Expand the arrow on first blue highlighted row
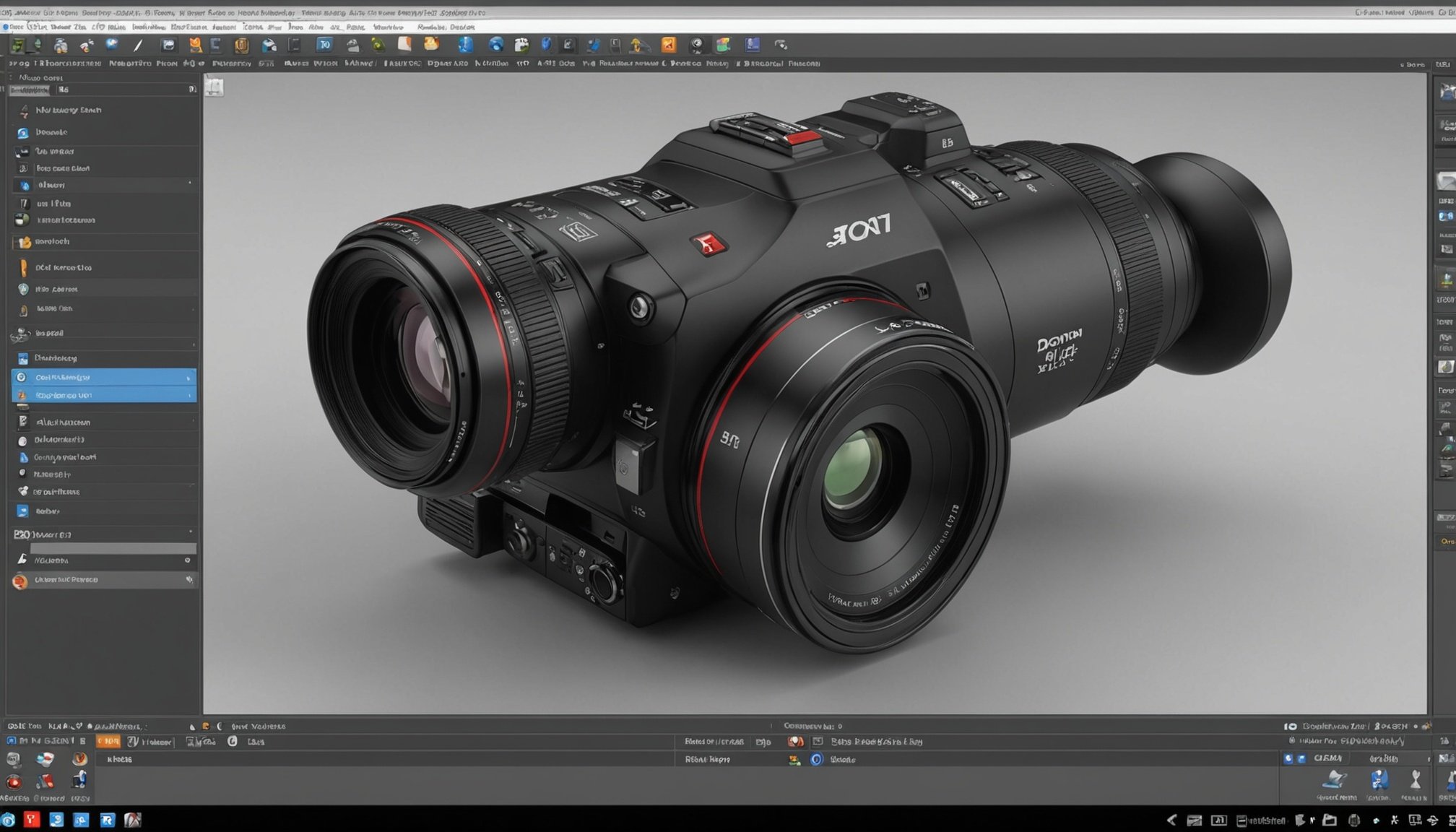The image size is (1456, 832). [188, 378]
